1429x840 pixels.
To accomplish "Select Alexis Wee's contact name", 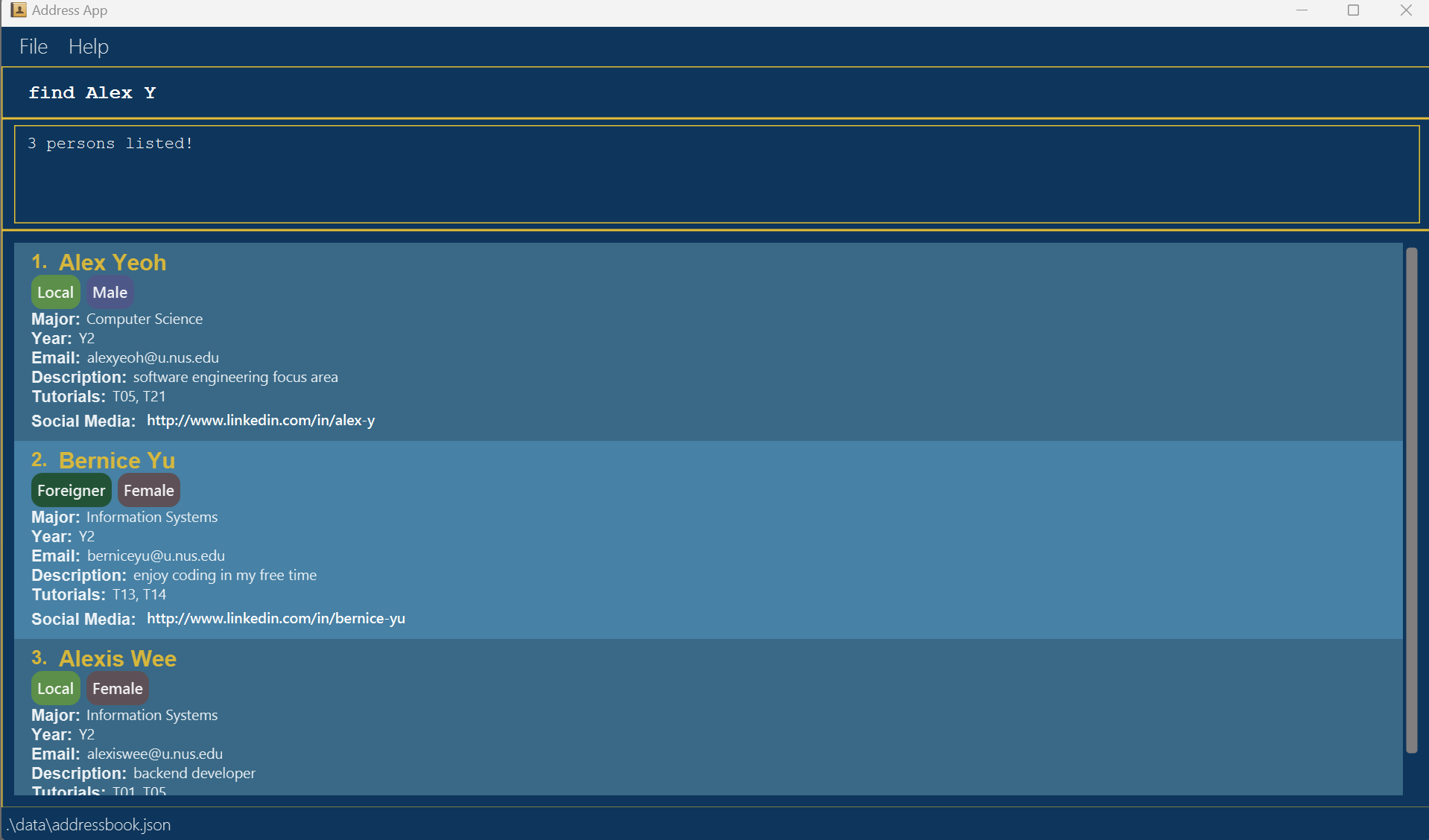I will point(118,659).
